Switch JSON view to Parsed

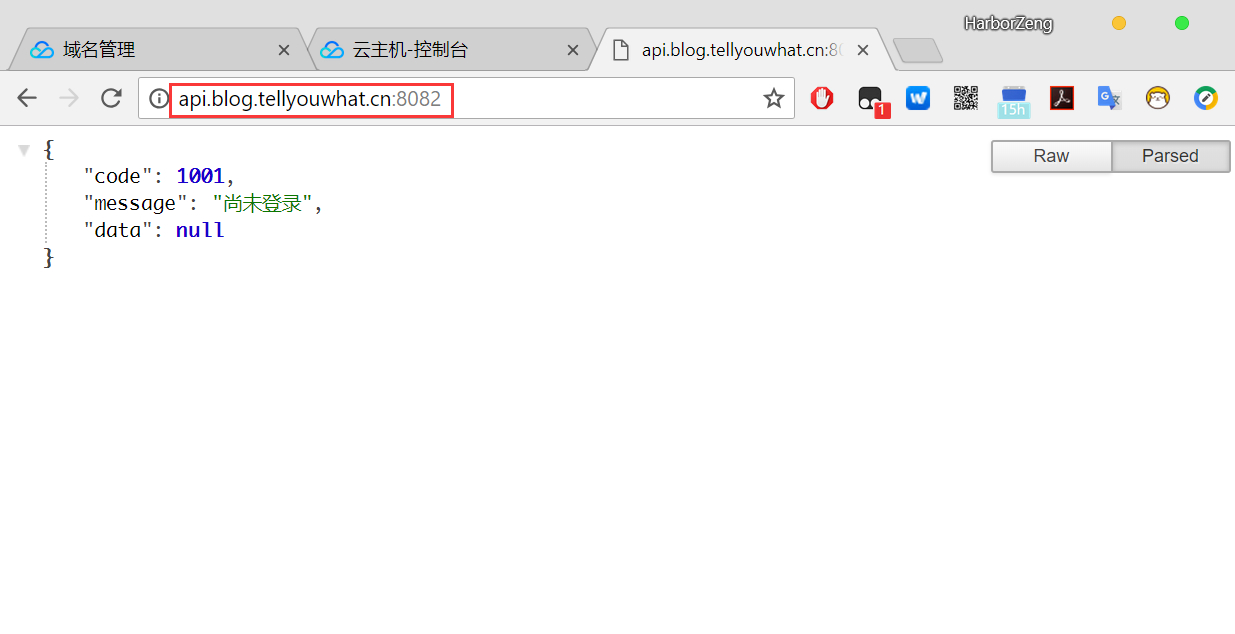point(1170,156)
